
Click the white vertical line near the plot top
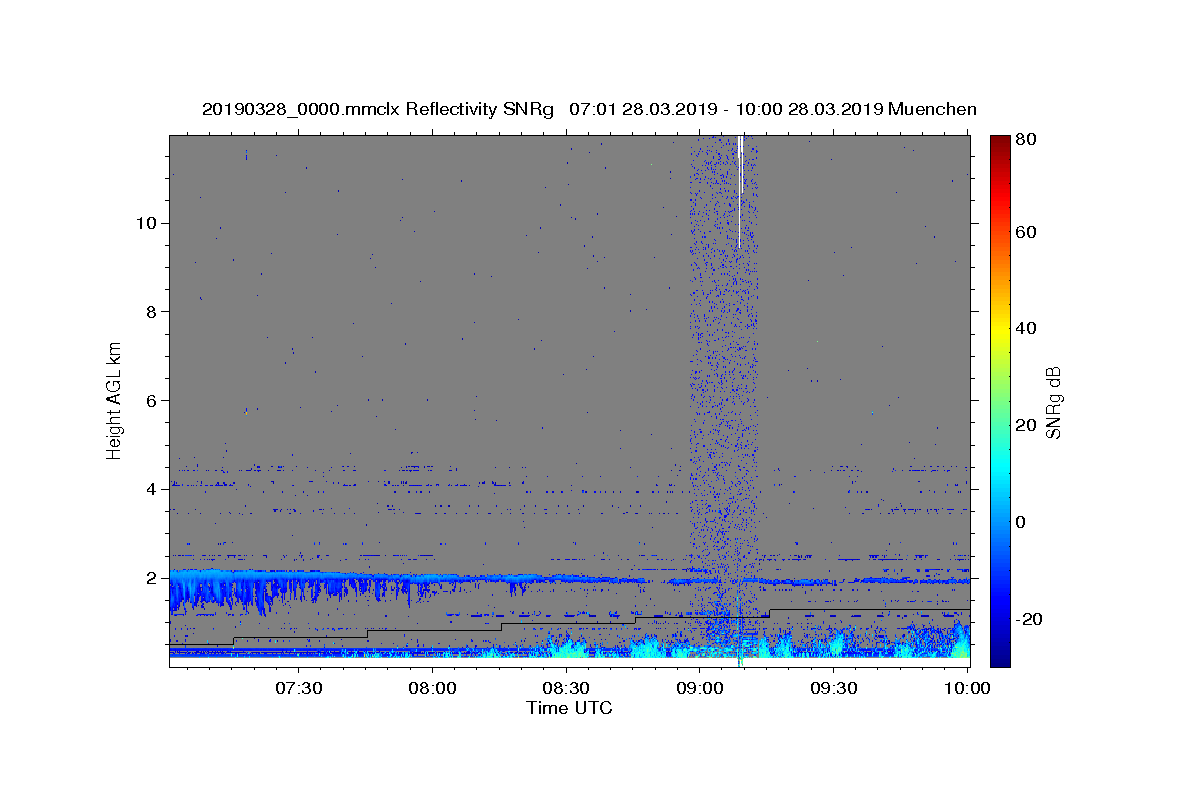pyautogui.click(x=740, y=192)
